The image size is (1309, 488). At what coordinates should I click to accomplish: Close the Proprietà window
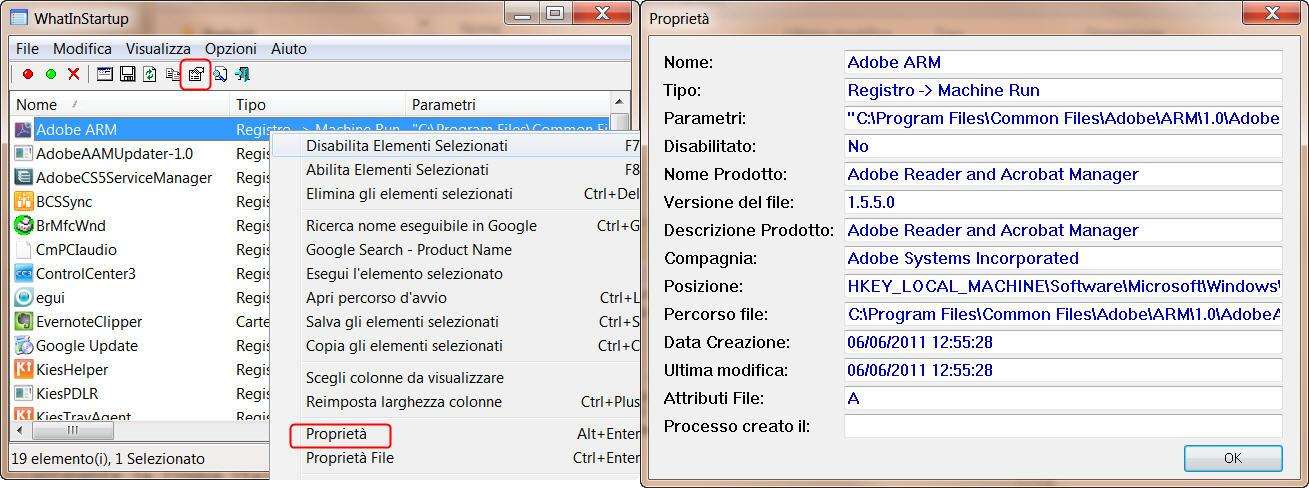coord(1270,14)
